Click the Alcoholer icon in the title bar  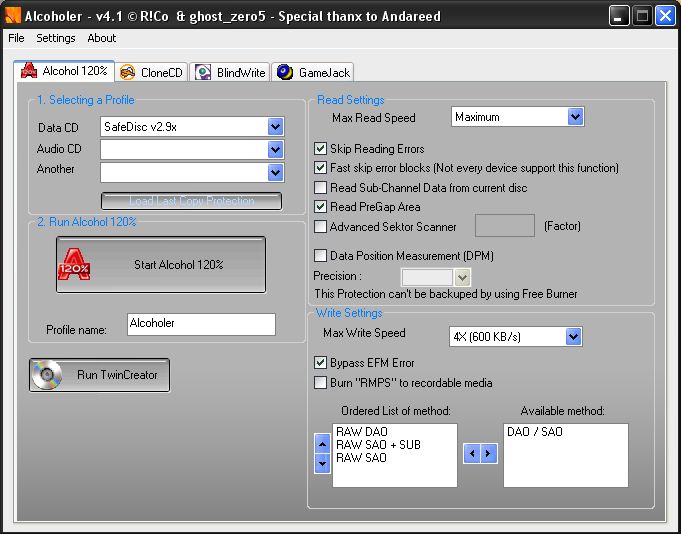click(x=13, y=16)
